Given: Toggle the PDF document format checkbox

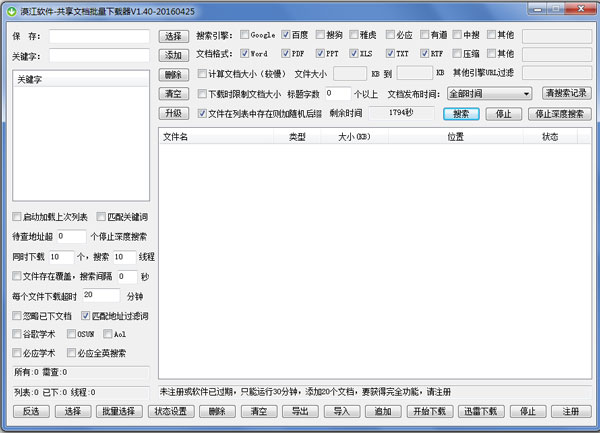Looking at the screenshot, I should (285, 54).
